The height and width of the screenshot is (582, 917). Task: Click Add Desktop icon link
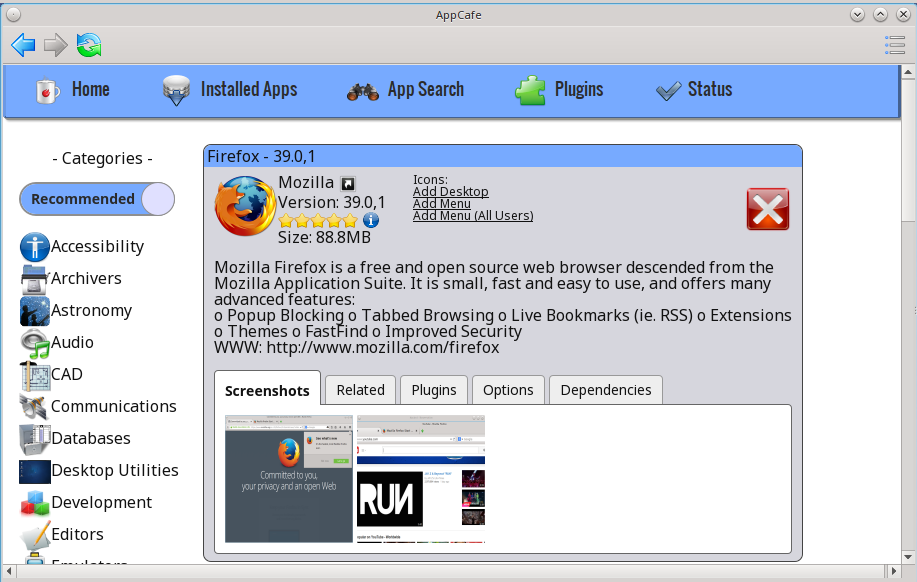click(x=450, y=192)
